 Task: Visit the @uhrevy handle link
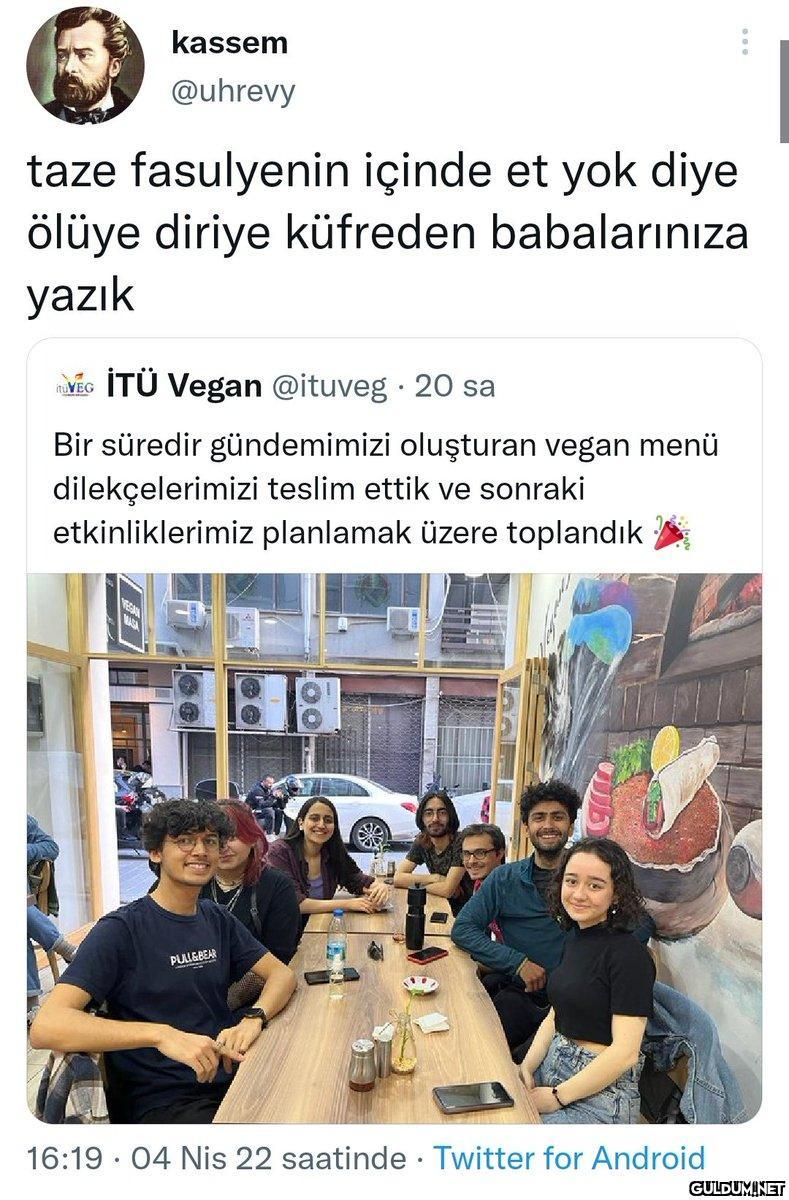point(233,92)
